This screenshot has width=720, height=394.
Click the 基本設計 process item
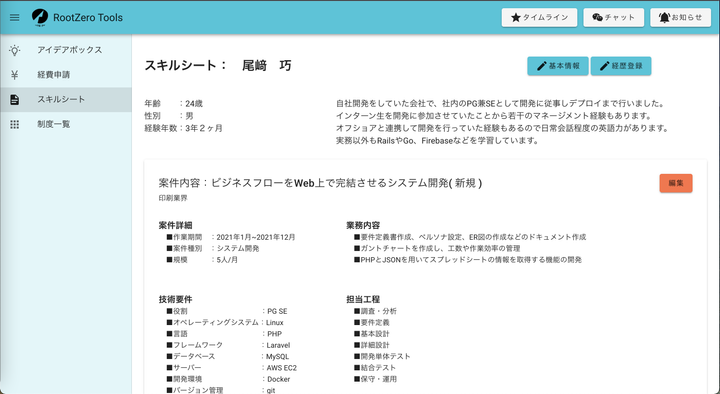pos(372,334)
